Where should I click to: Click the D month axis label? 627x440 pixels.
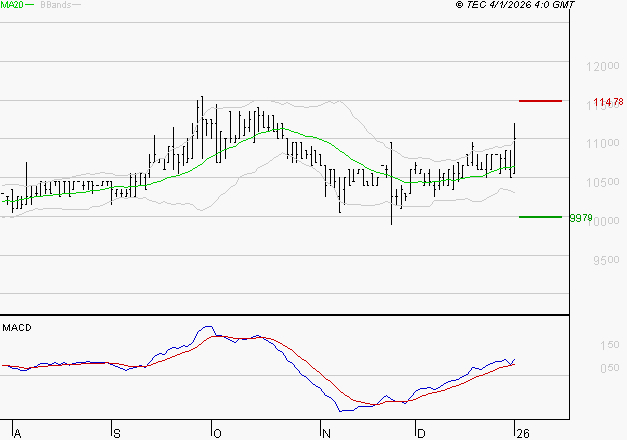pos(421,434)
